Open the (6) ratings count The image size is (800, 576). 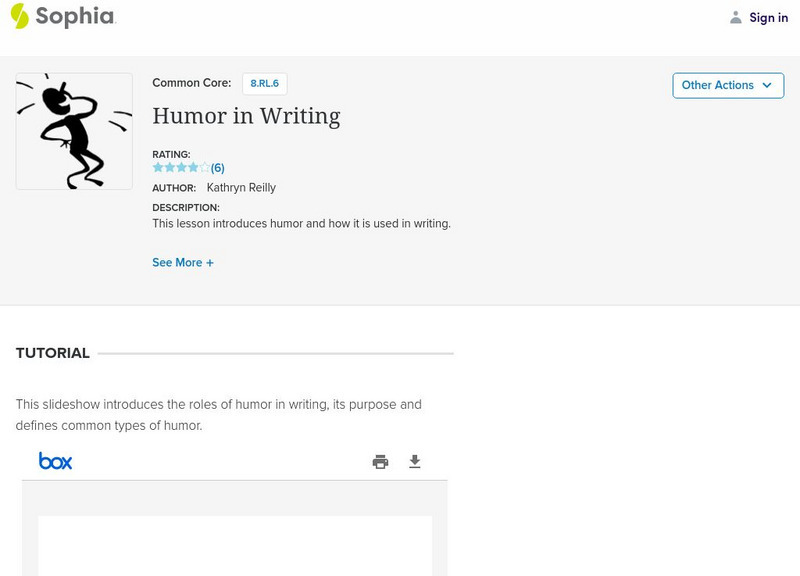[218, 168]
